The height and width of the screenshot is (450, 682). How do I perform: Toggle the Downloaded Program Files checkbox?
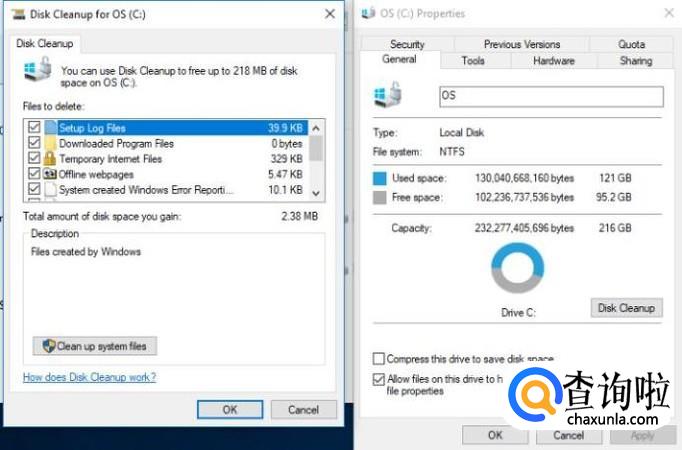click(x=35, y=143)
